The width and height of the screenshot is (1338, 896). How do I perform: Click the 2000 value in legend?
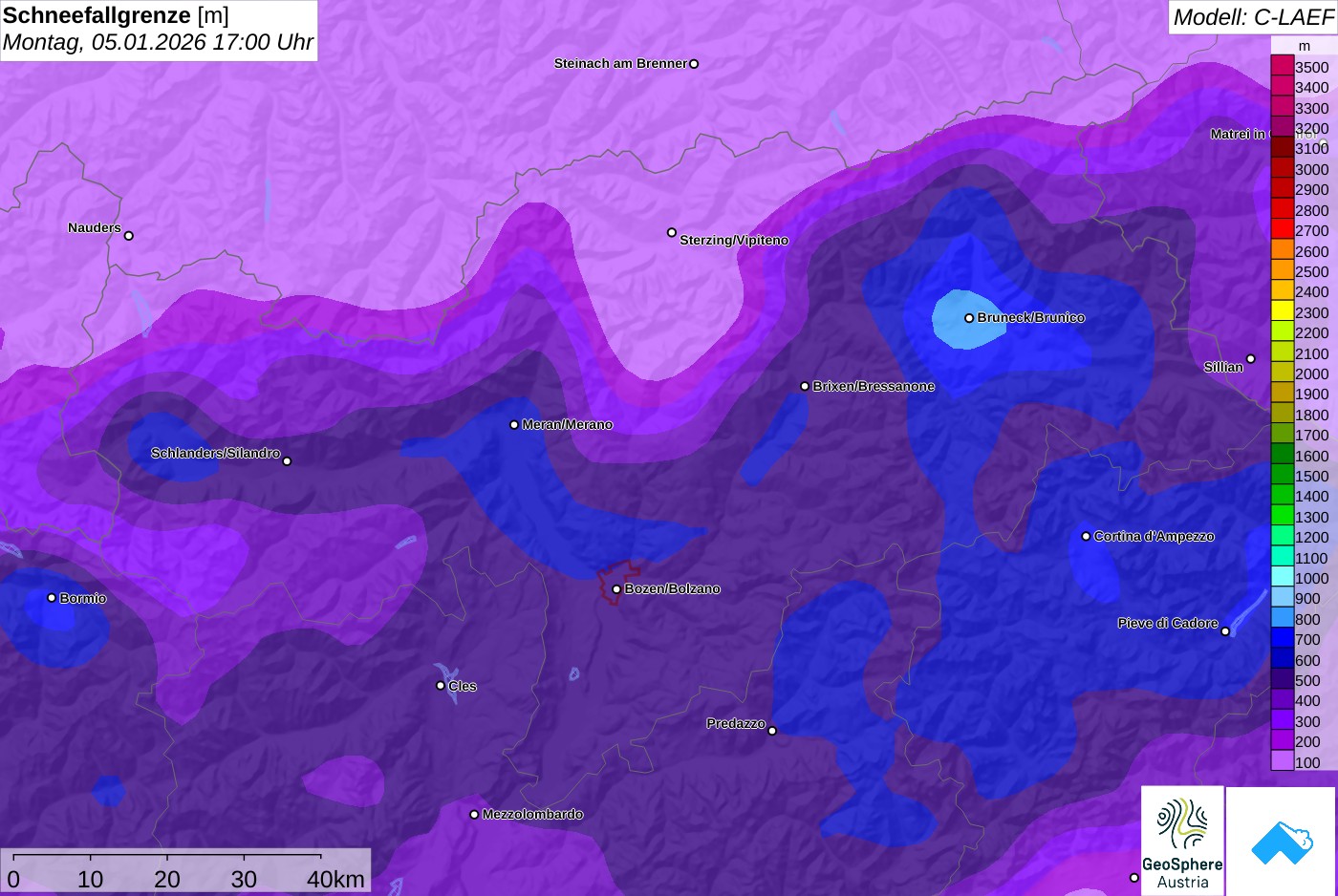(x=1312, y=373)
